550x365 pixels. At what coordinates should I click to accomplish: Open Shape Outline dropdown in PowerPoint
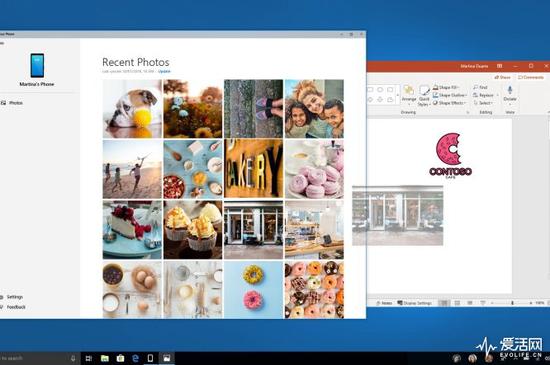[x=450, y=95]
